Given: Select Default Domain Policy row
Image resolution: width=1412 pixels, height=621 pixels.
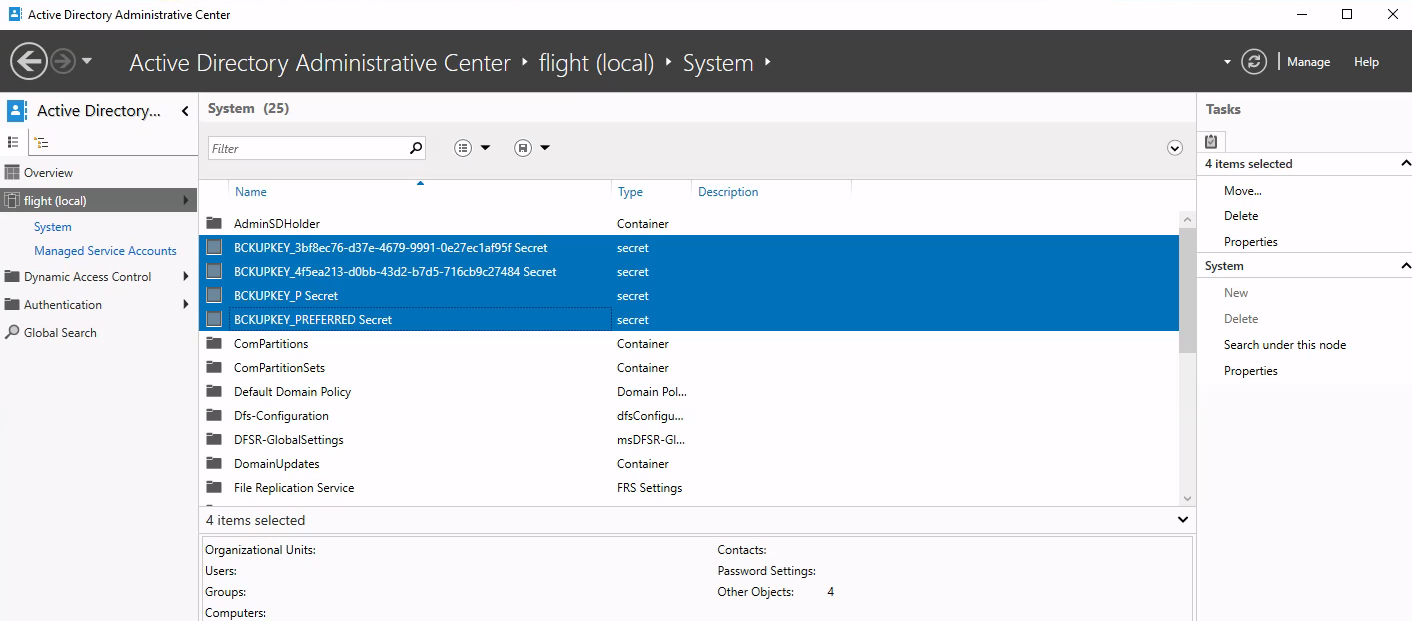Looking at the screenshot, I should [689, 392].
